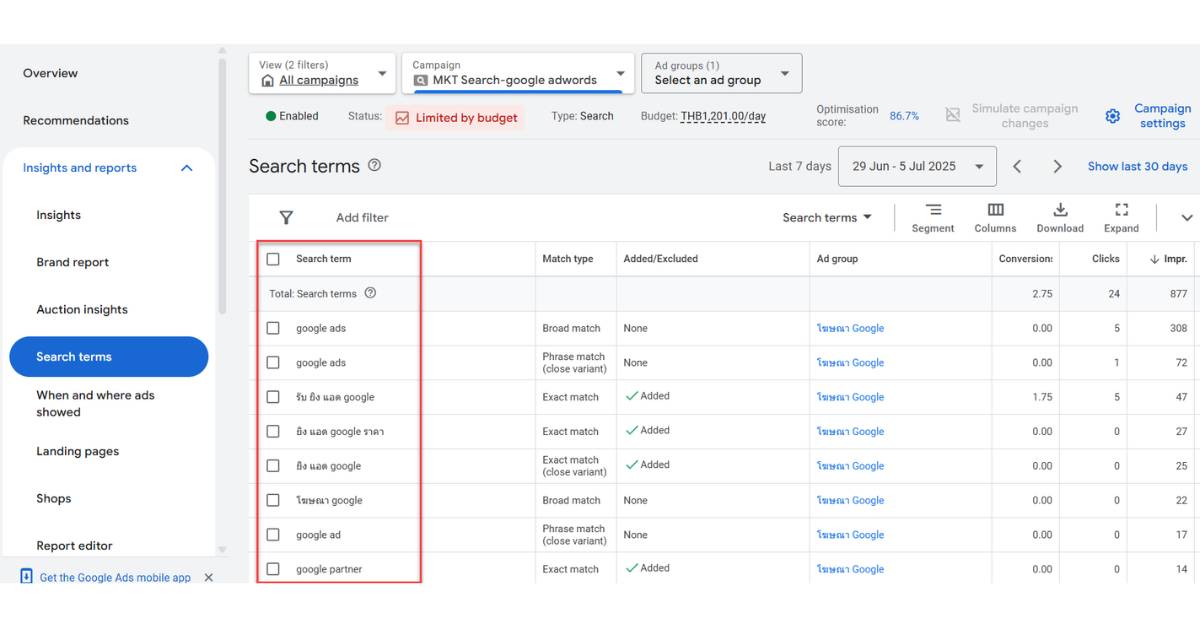Open ad group link in first google ads row
This screenshot has width=1200, height=627.
(x=850, y=328)
